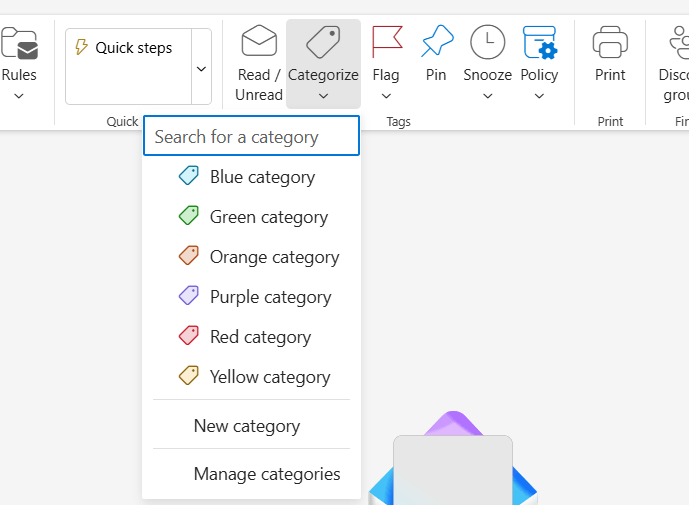Screen dimensions: 689x505
Task: Click the Rules folder icon
Action: pos(19,43)
